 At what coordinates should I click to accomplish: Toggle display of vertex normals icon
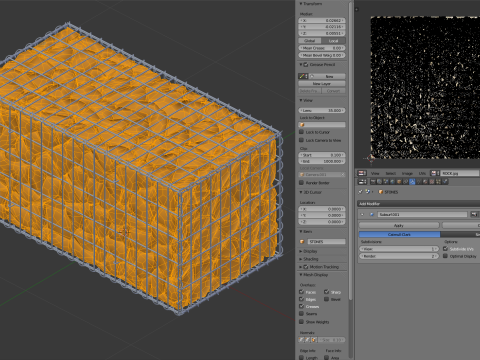301,340
